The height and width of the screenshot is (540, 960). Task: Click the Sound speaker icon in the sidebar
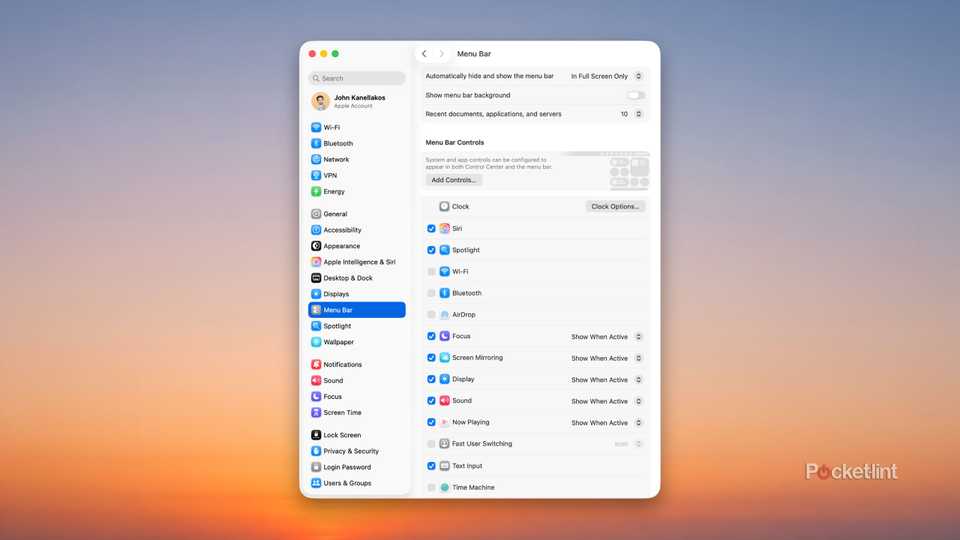tap(316, 380)
